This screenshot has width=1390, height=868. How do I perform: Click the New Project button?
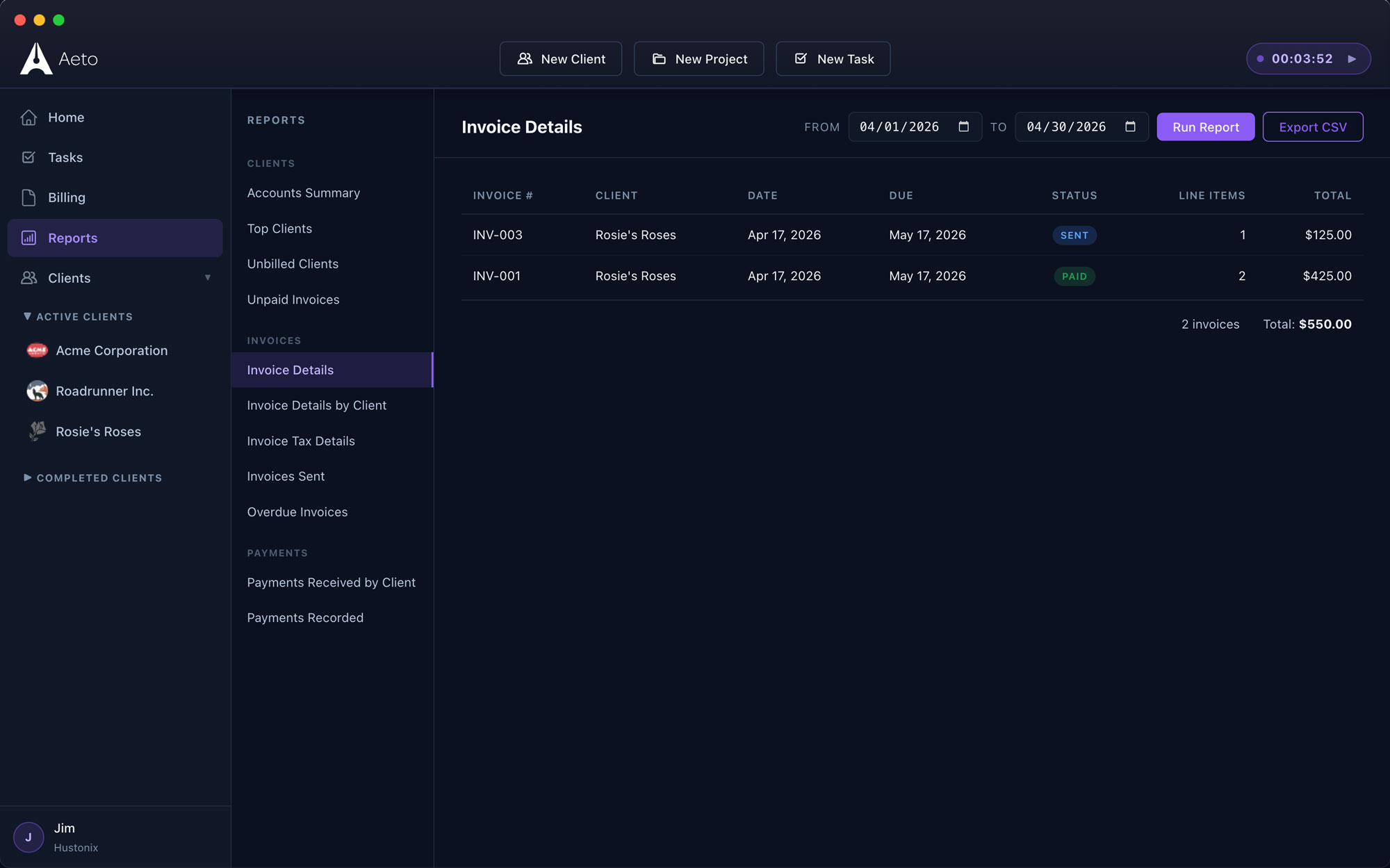[698, 59]
